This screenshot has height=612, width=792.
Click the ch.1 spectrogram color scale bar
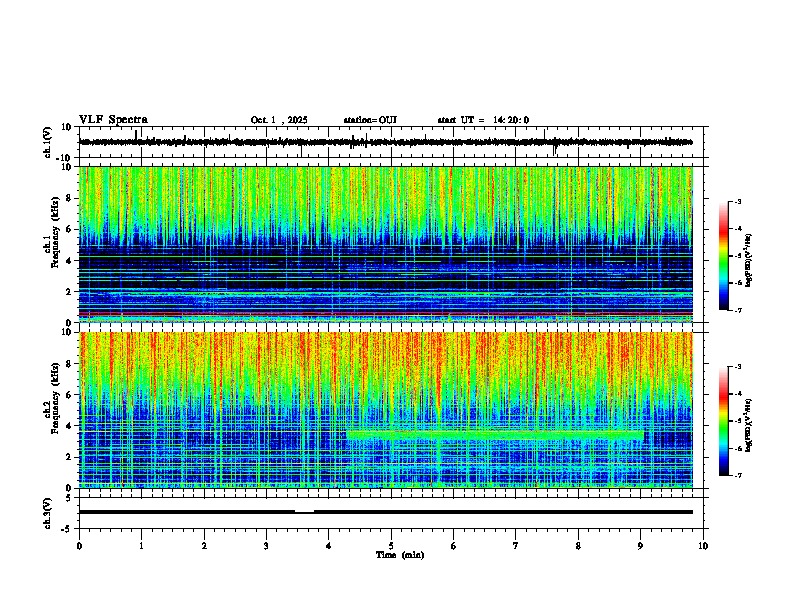click(x=723, y=256)
